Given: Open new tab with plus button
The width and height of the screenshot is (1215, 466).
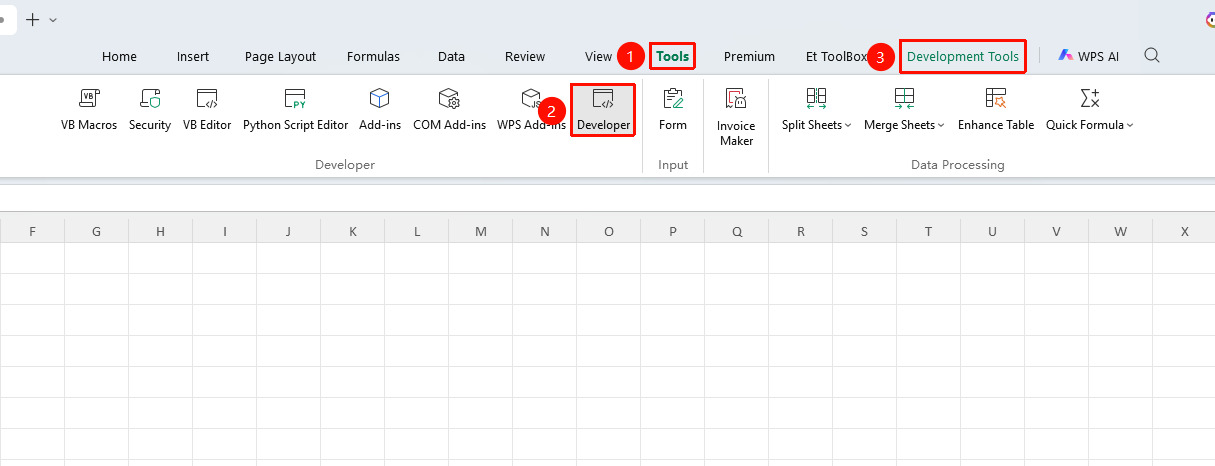Looking at the screenshot, I should pos(32,19).
